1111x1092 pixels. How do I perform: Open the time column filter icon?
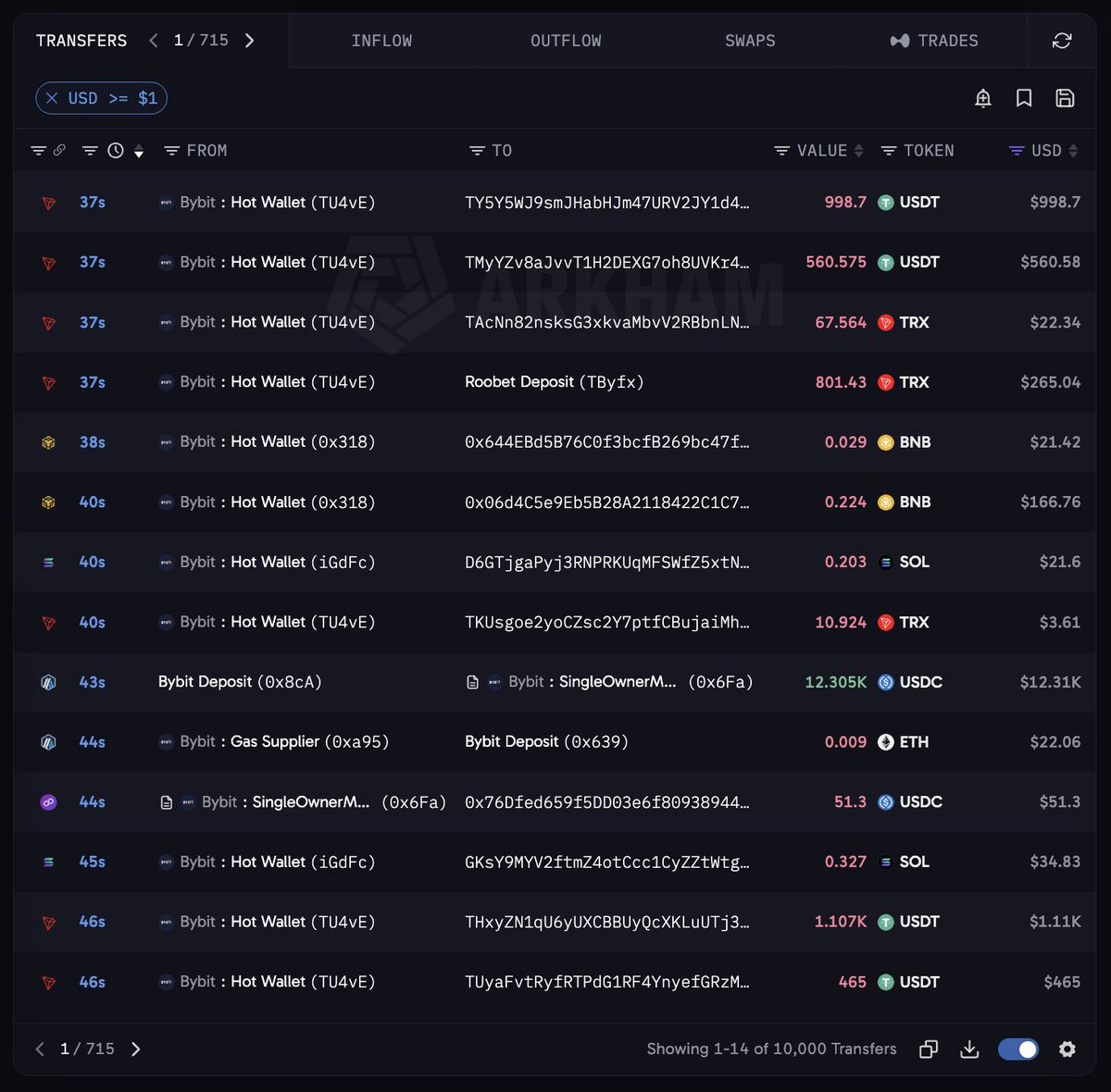pyautogui.click(x=90, y=151)
